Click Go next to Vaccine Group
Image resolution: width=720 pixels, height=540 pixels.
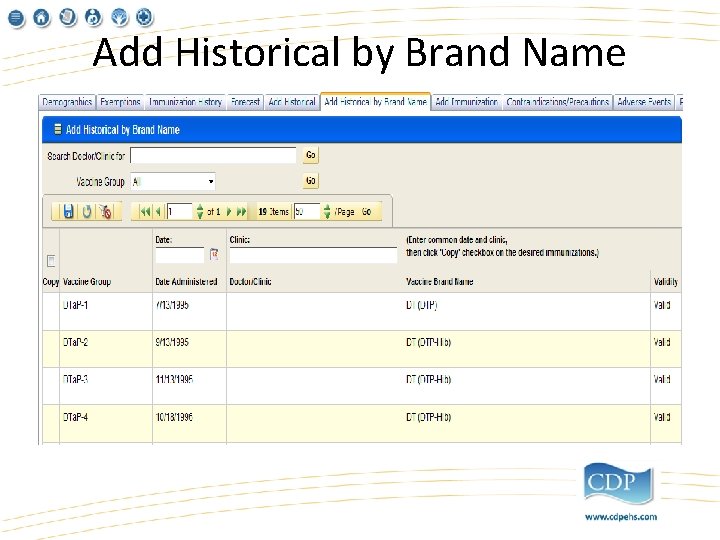[x=311, y=181]
